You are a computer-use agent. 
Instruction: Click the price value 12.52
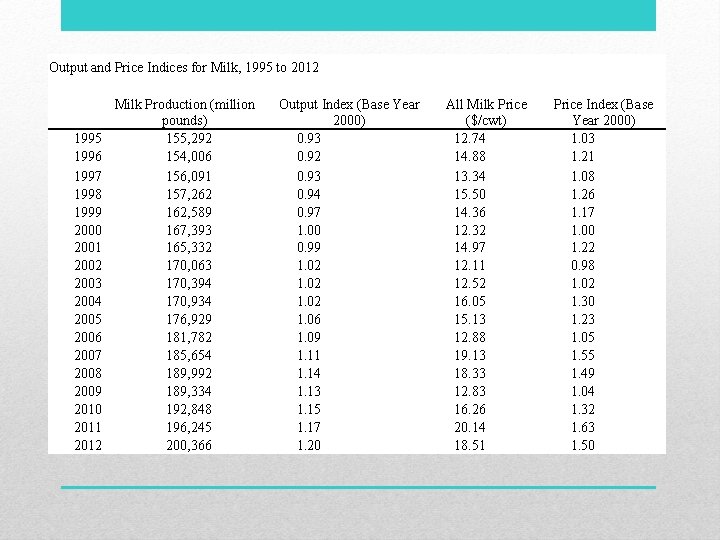(470, 283)
